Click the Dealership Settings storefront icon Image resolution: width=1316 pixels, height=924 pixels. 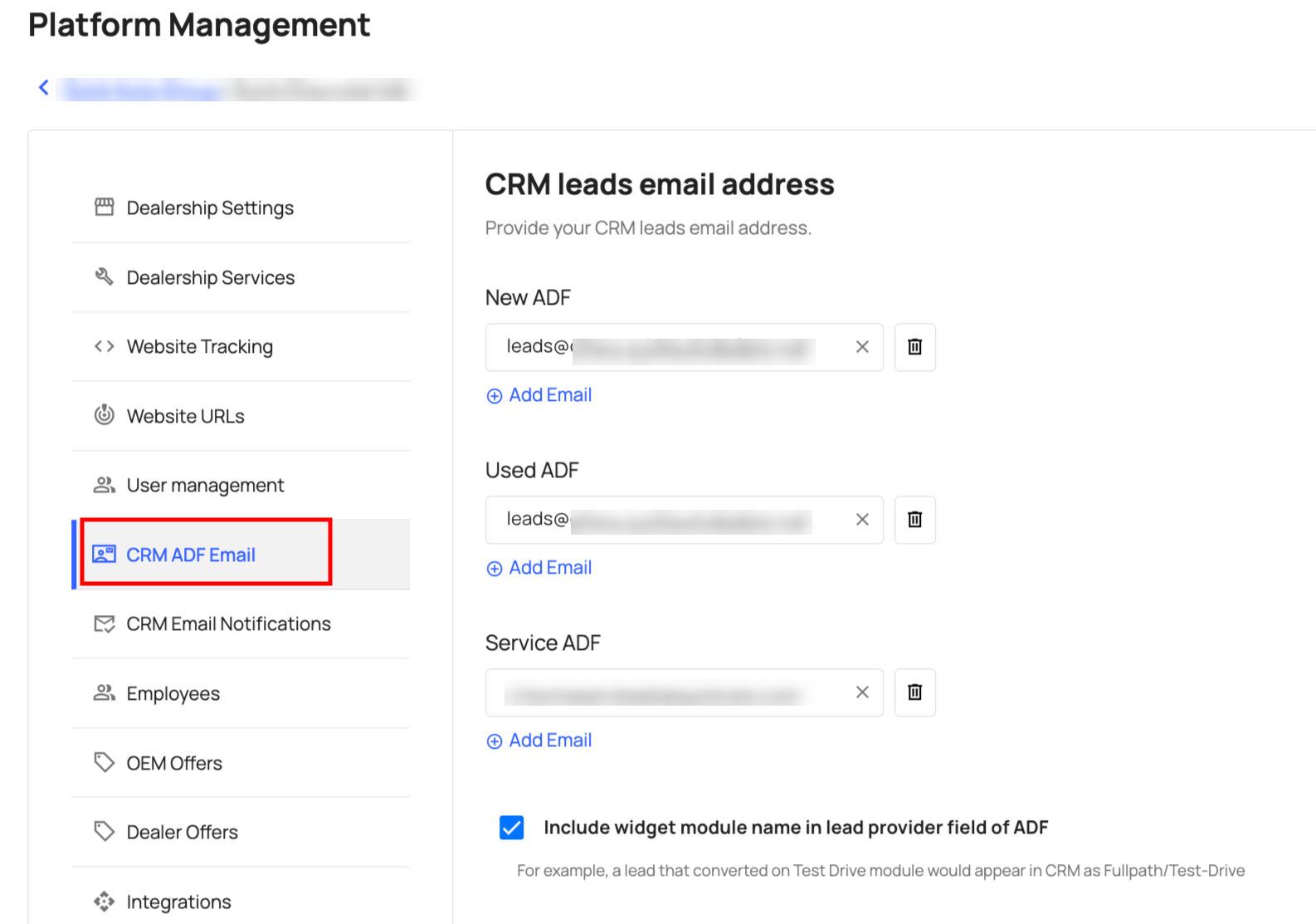click(x=104, y=207)
